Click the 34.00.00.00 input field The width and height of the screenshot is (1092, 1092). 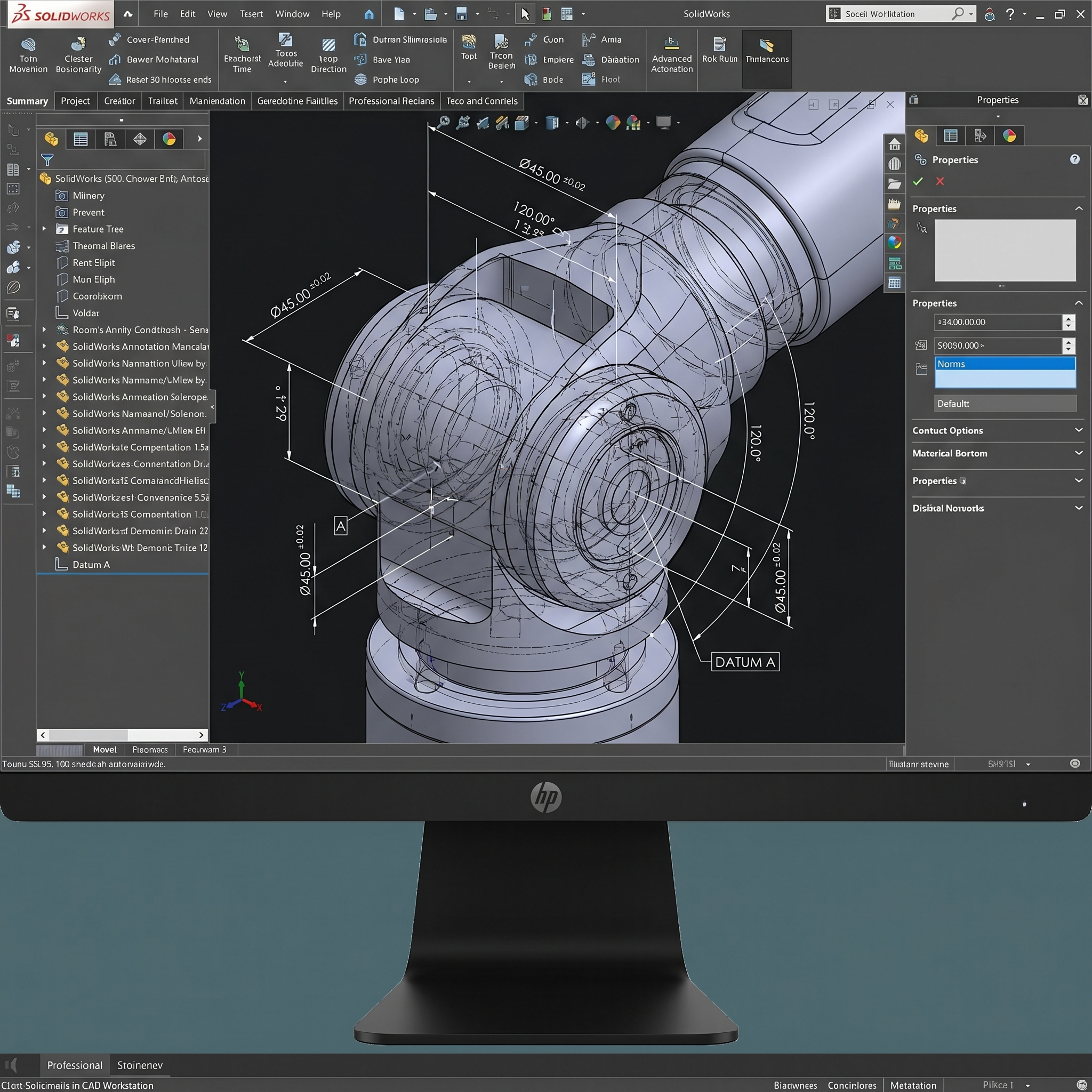[998, 322]
